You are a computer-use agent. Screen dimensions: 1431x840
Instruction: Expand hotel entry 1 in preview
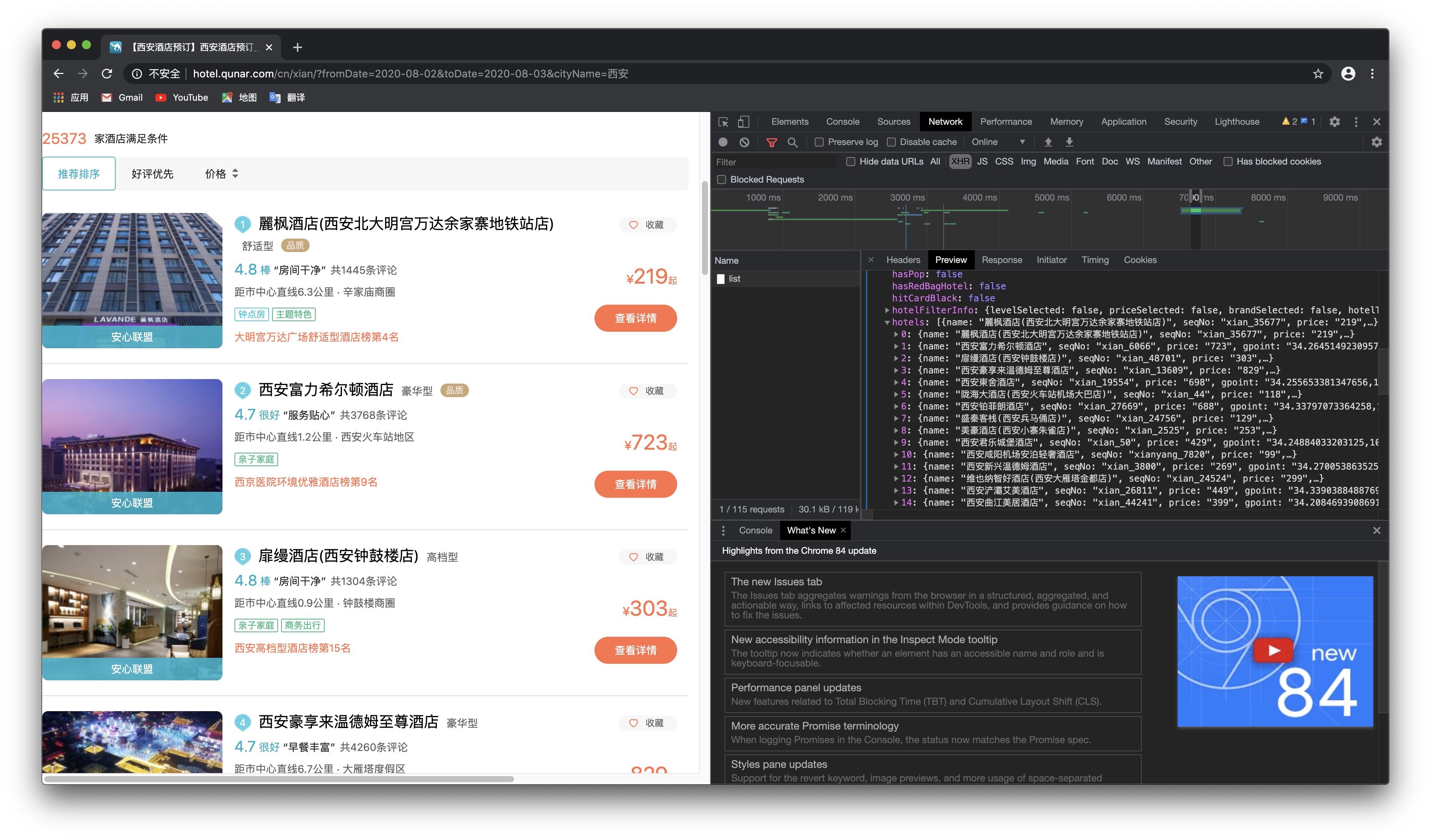(896, 346)
